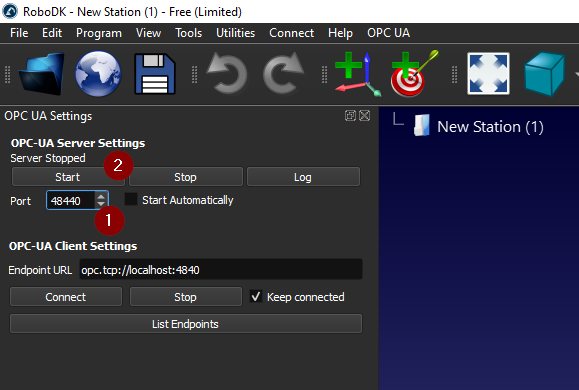The image size is (579, 390).
Task: Add a reference frame
Action: 357,74
